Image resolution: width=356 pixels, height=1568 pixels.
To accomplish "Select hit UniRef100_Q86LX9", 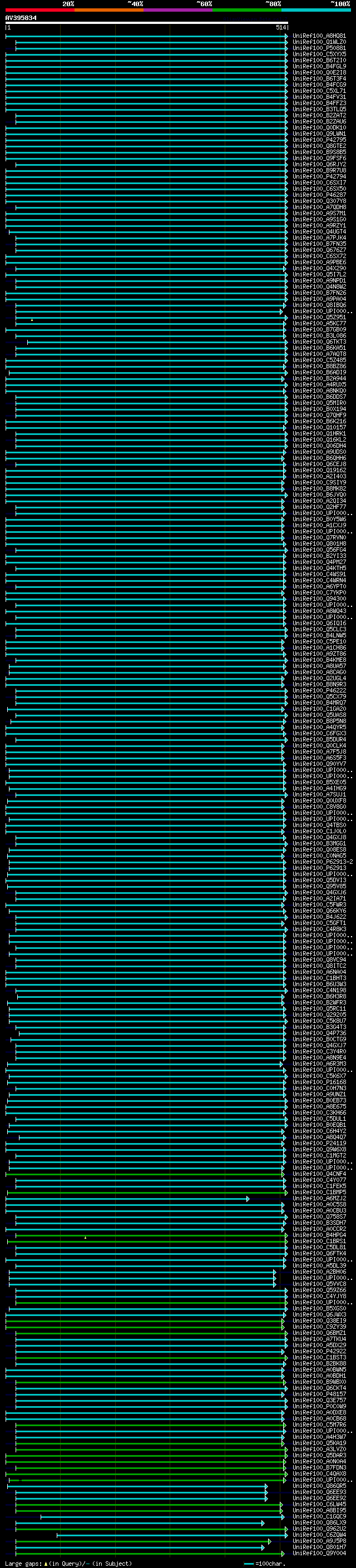I will pos(319,1522).
